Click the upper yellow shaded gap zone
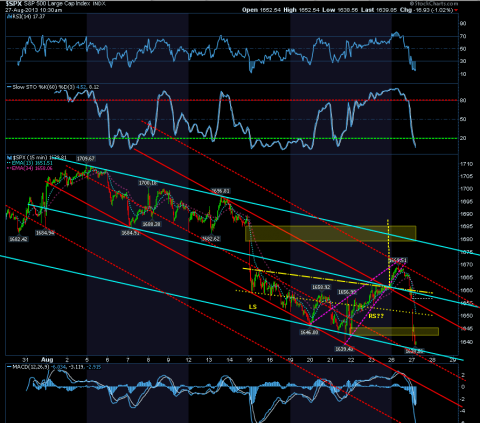The image size is (480, 423). pos(330,234)
